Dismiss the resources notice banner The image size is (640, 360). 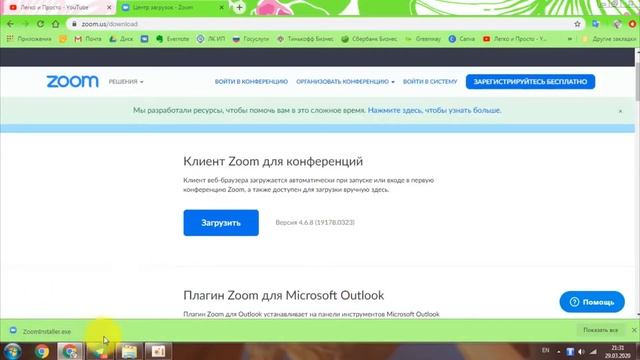[x=620, y=111]
